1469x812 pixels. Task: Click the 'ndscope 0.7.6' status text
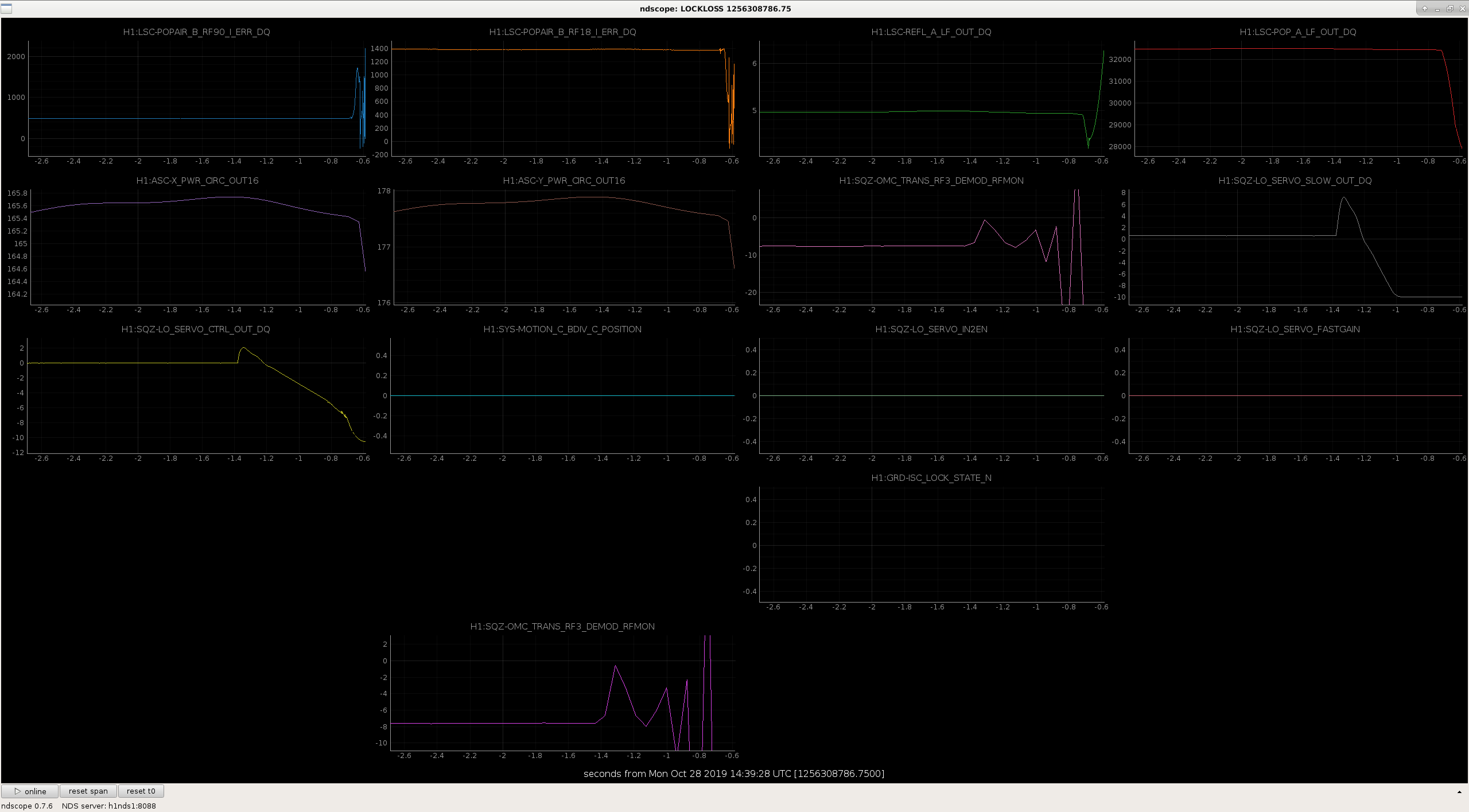pos(27,806)
